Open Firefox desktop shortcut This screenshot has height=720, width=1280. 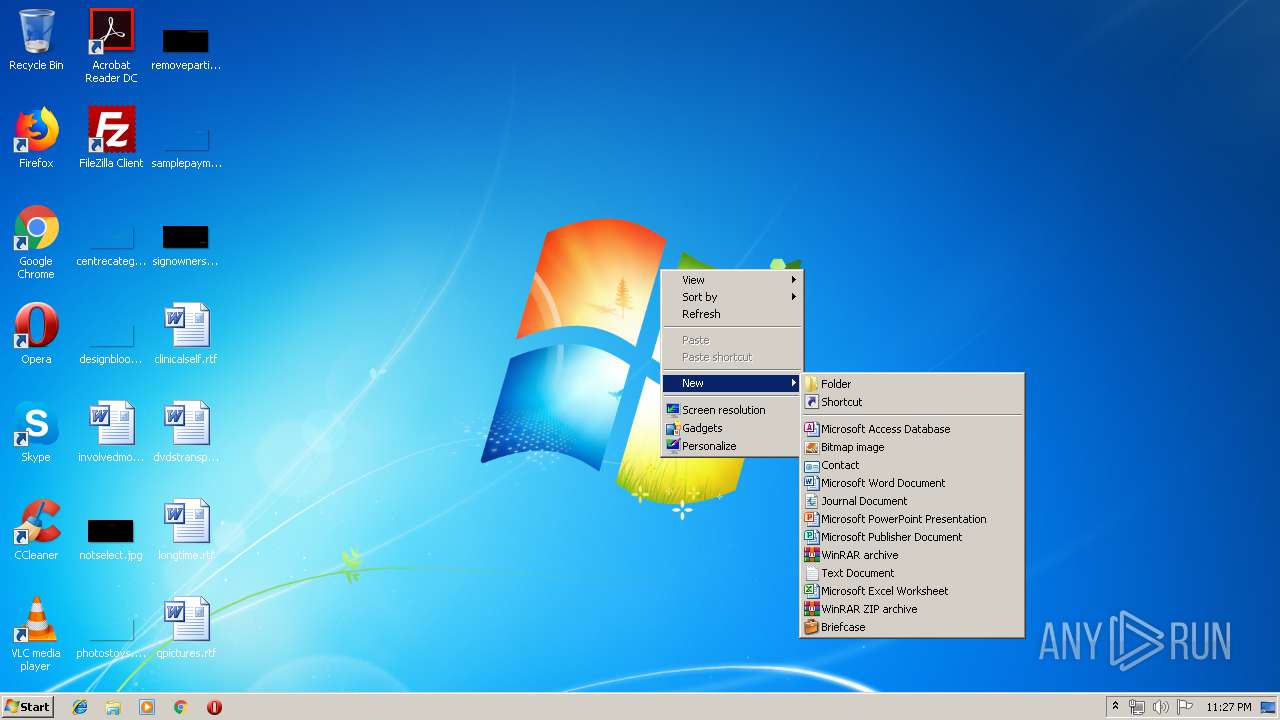[36, 138]
